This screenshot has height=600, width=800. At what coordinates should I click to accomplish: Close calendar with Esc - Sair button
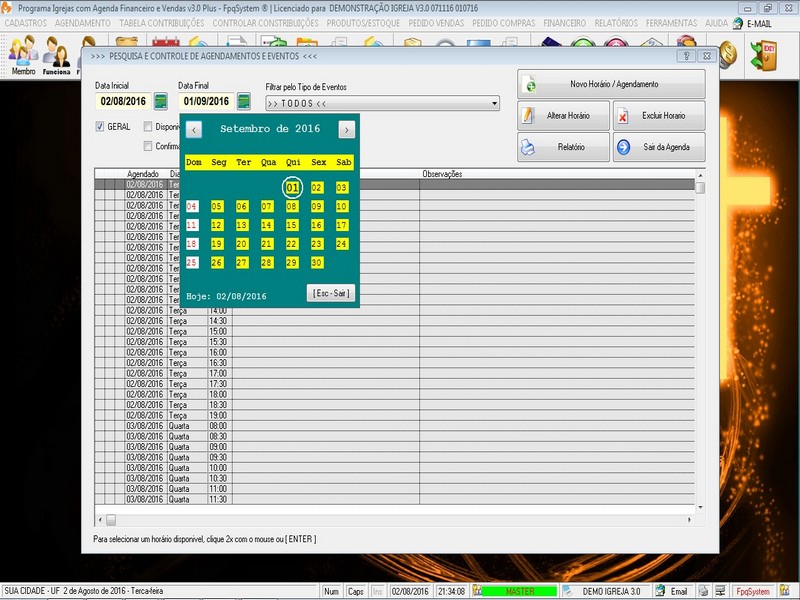click(x=331, y=293)
